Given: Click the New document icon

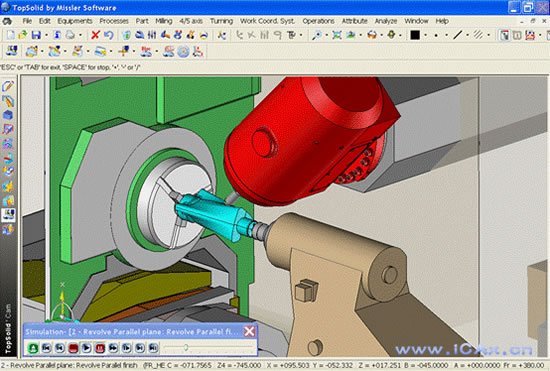Looking at the screenshot, I should (x=11, y=35).
